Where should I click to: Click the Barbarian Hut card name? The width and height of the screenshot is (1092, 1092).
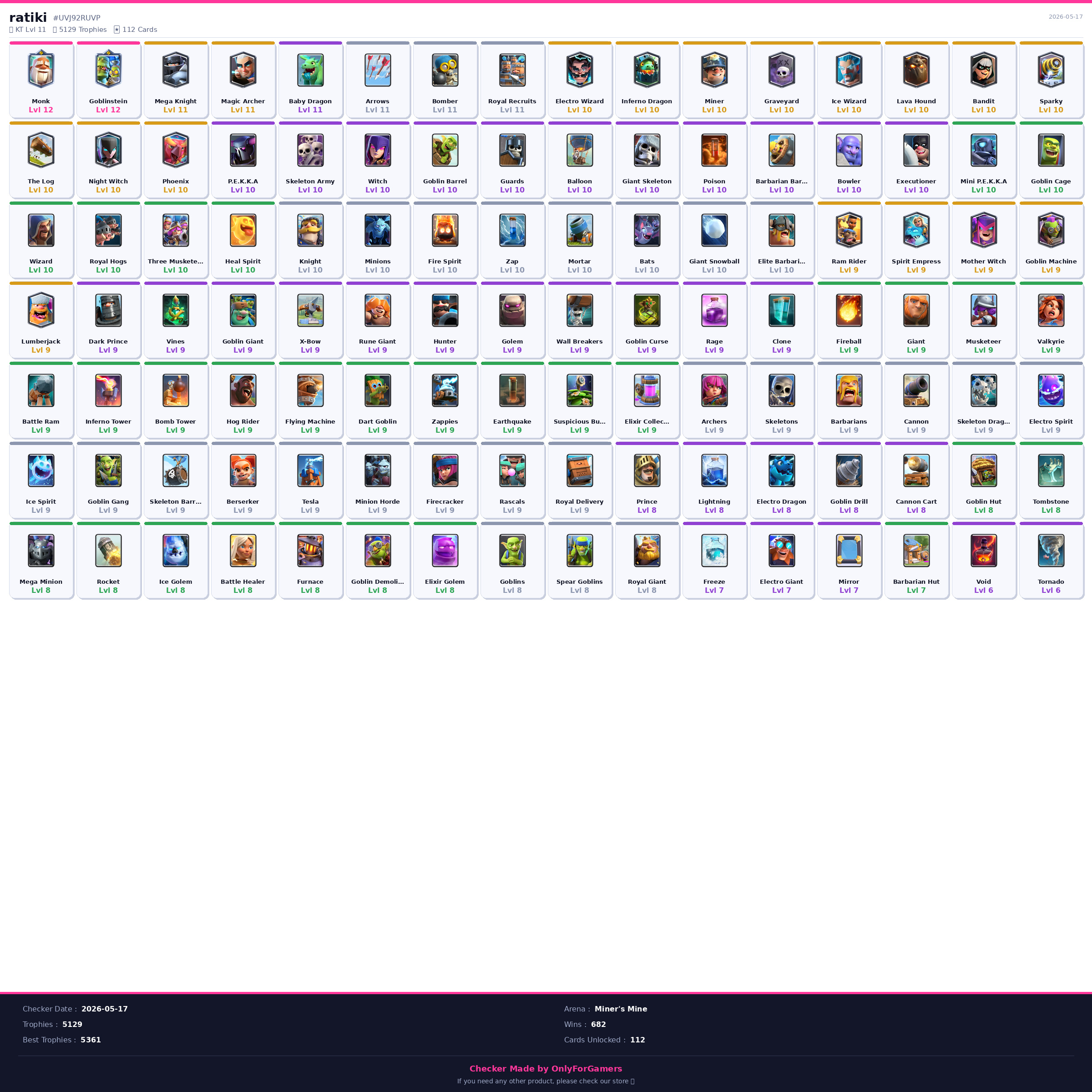(x=916, y=581)
